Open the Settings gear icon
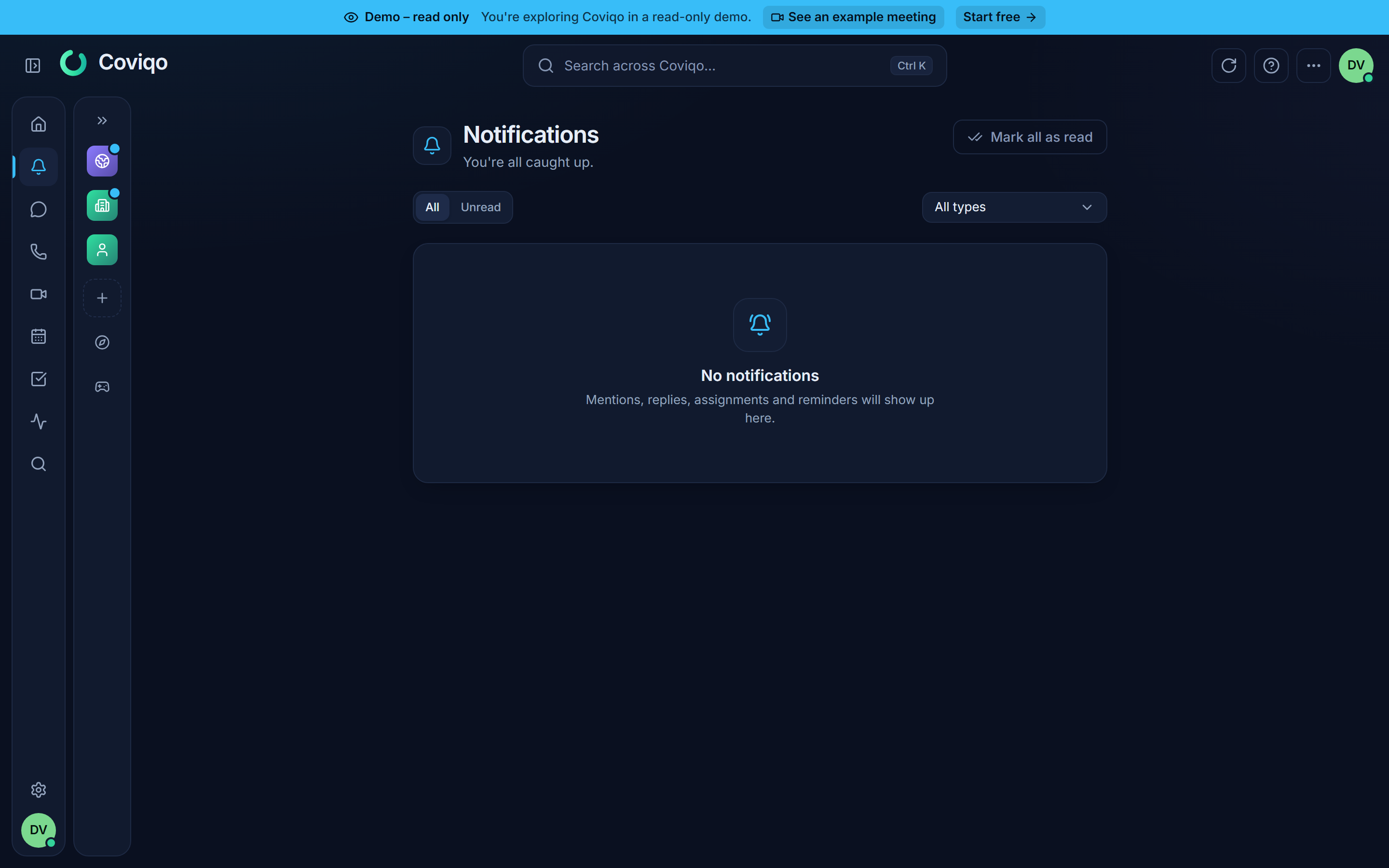 click(39, 790)
